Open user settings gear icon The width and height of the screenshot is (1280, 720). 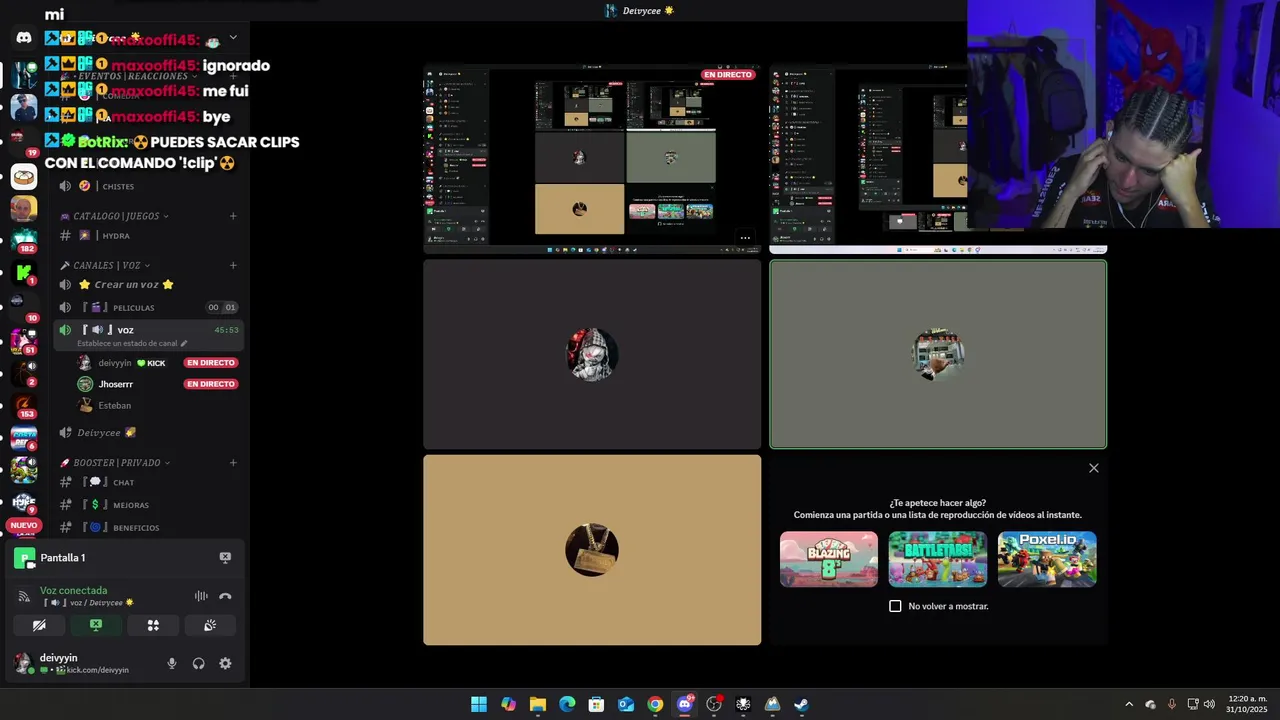[225, 663]
